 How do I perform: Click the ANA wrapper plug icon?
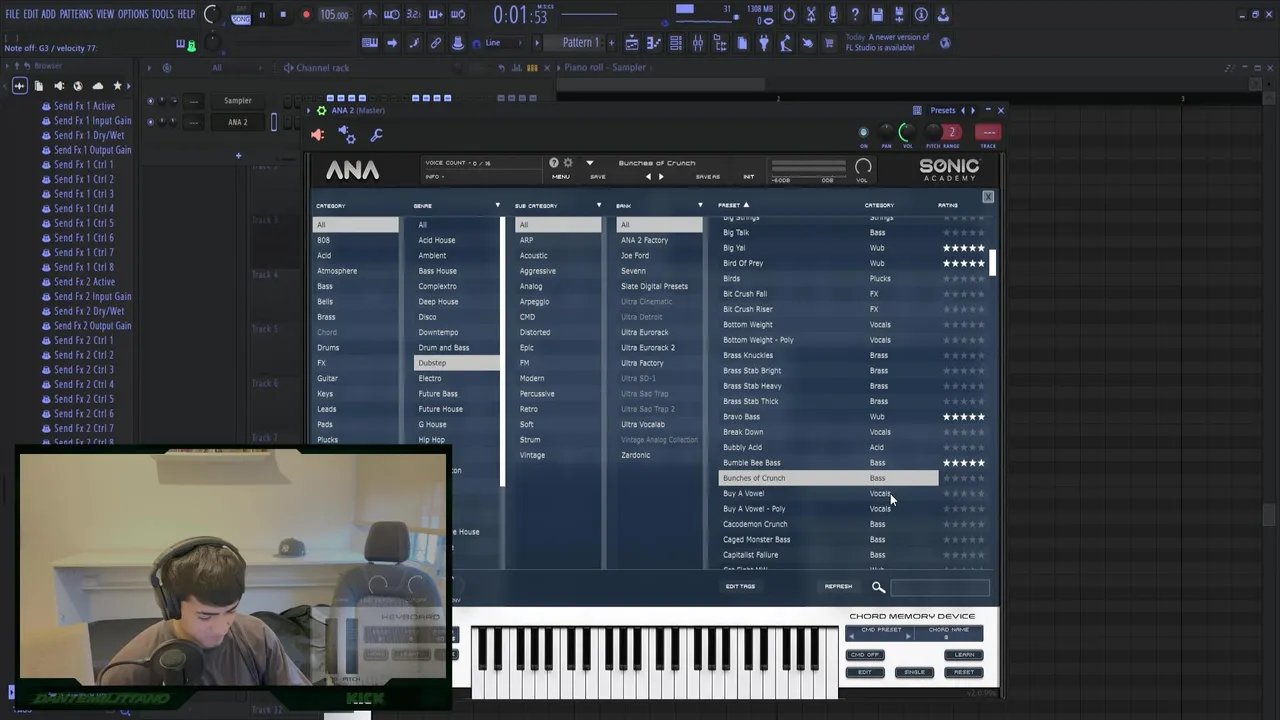pyautogui.click(x=318, y=135)
